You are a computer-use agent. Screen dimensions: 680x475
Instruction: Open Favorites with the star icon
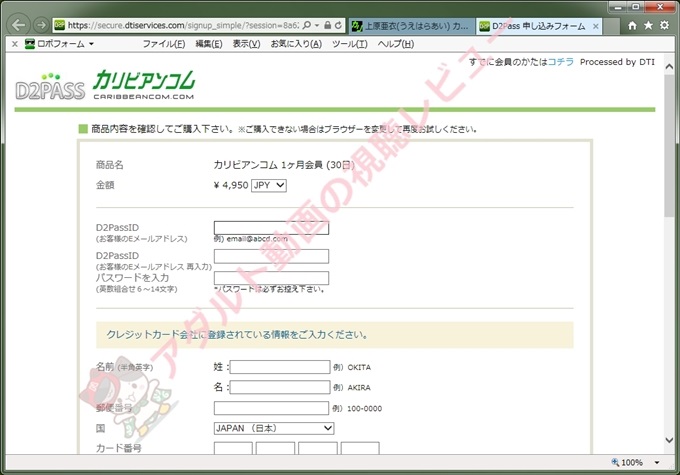(648, 26)
